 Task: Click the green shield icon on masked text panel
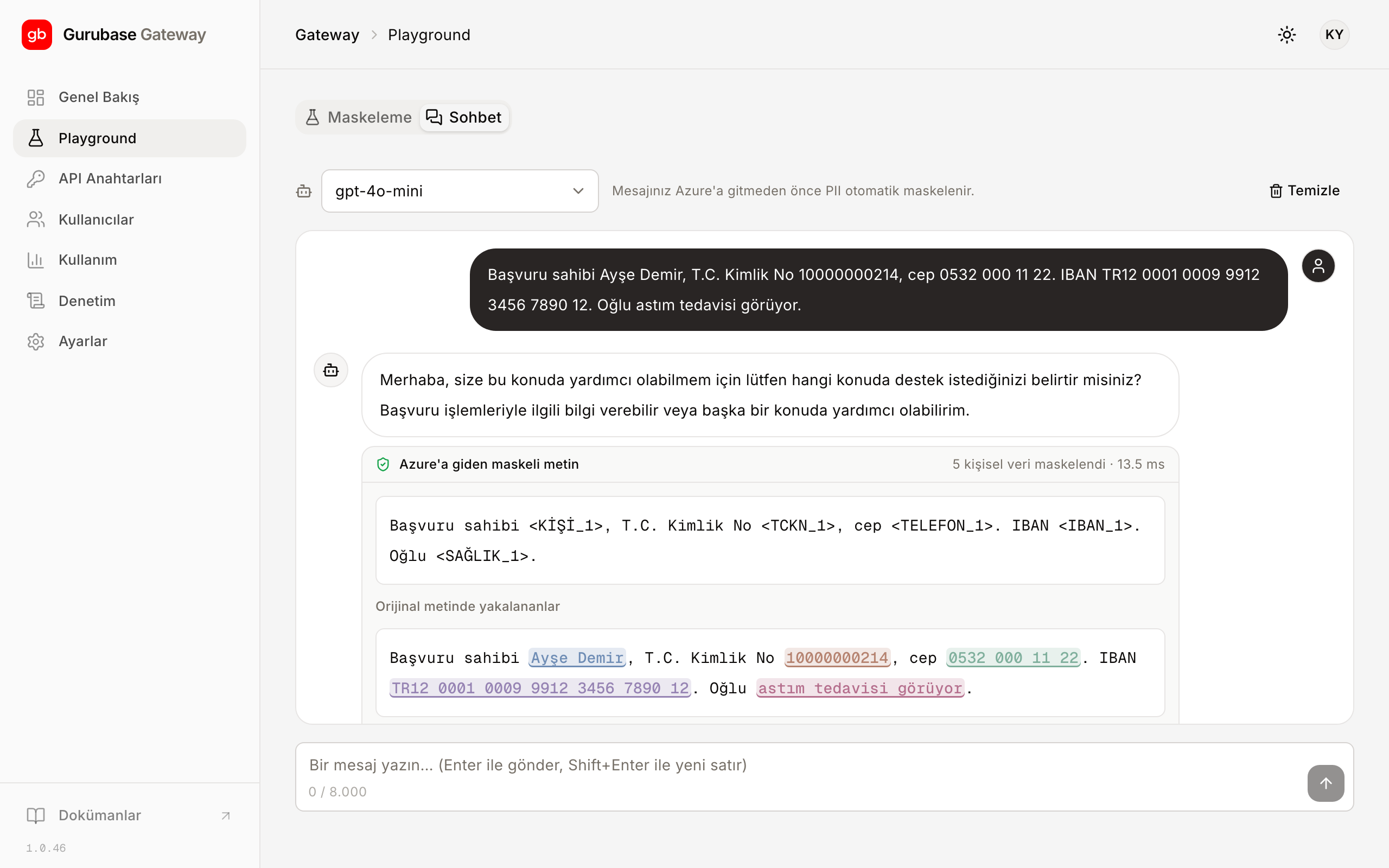tap(383, 464)
